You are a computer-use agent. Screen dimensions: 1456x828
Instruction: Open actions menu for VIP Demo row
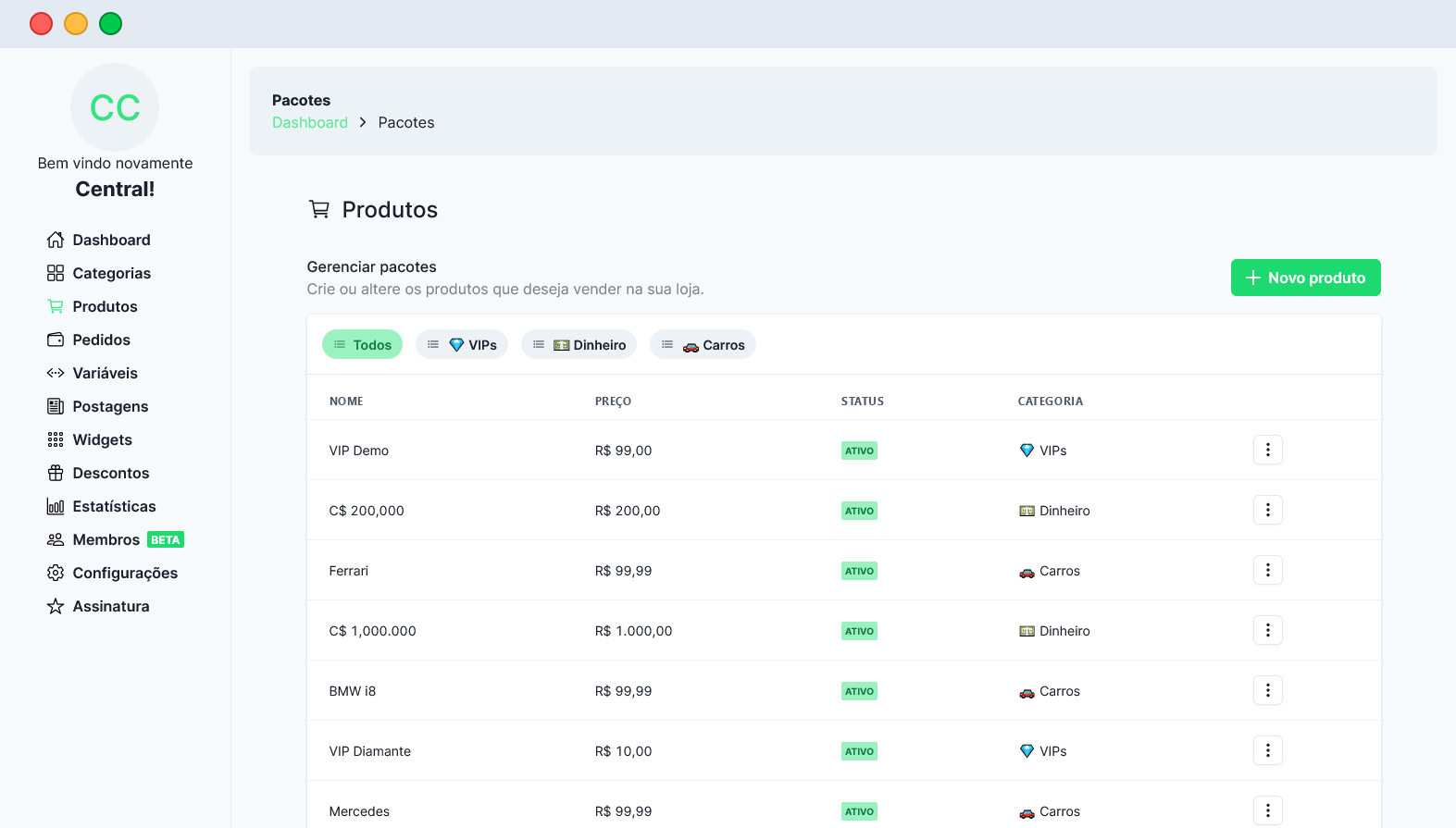(x=1268, y=450)
